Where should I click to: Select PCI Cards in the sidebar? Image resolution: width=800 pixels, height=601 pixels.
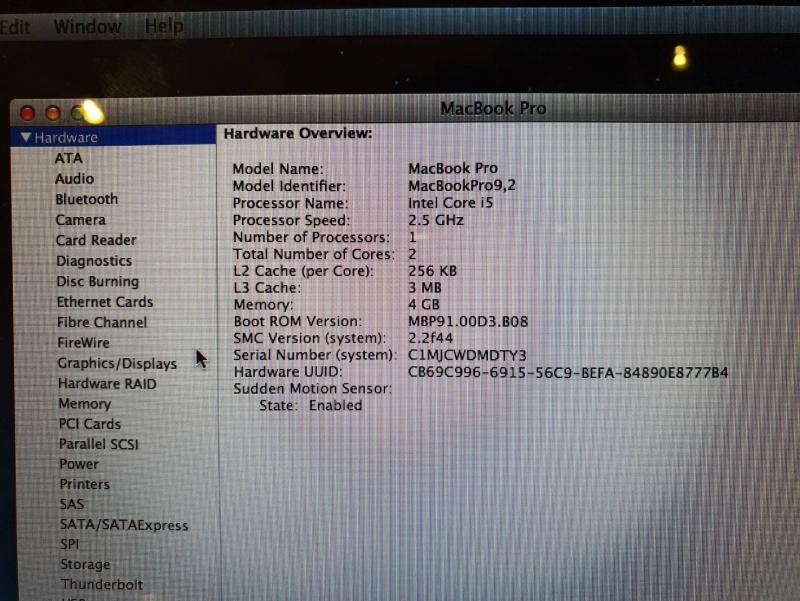pos(90,424)
